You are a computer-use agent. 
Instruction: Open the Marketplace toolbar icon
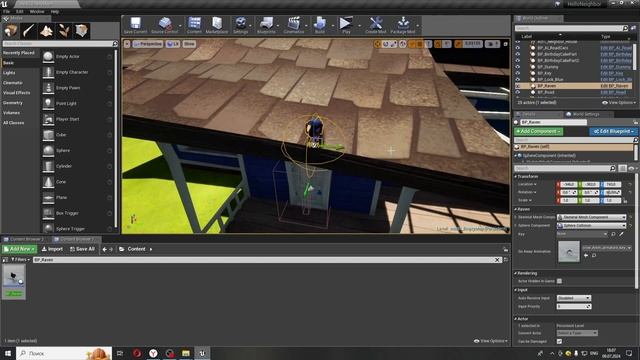(217, 24)
